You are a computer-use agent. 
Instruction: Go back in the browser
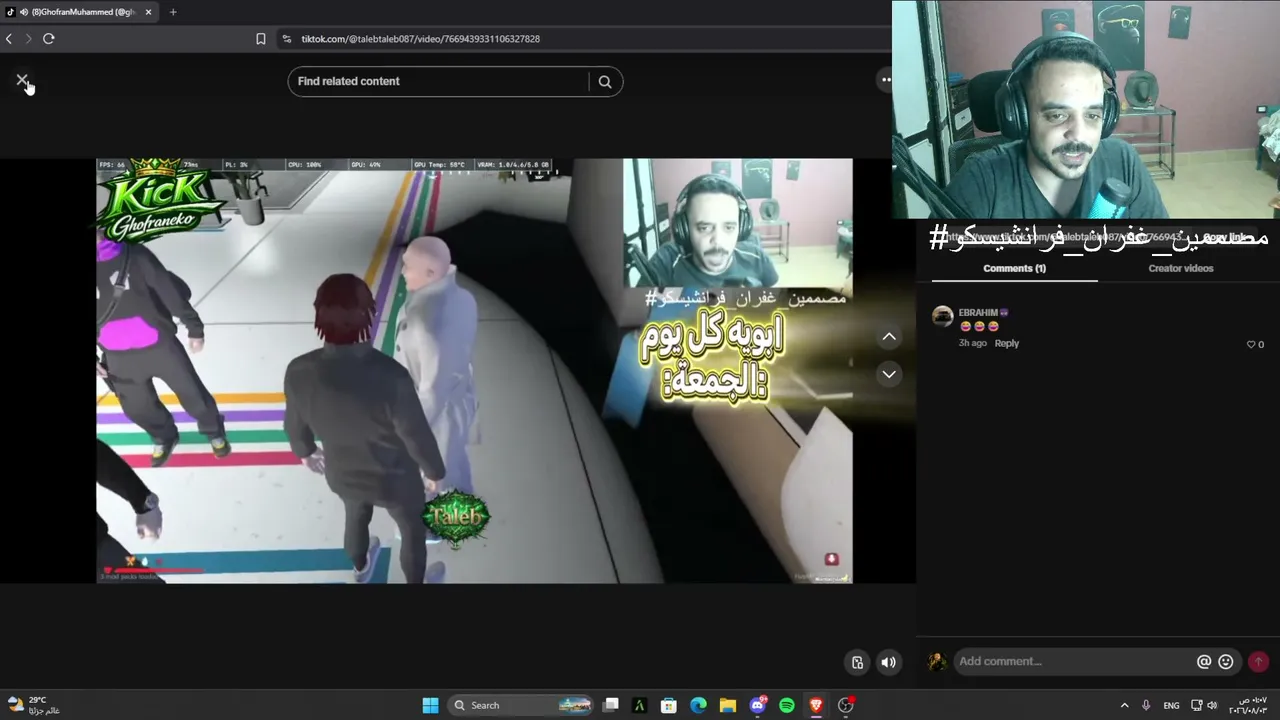click(9, 39)
